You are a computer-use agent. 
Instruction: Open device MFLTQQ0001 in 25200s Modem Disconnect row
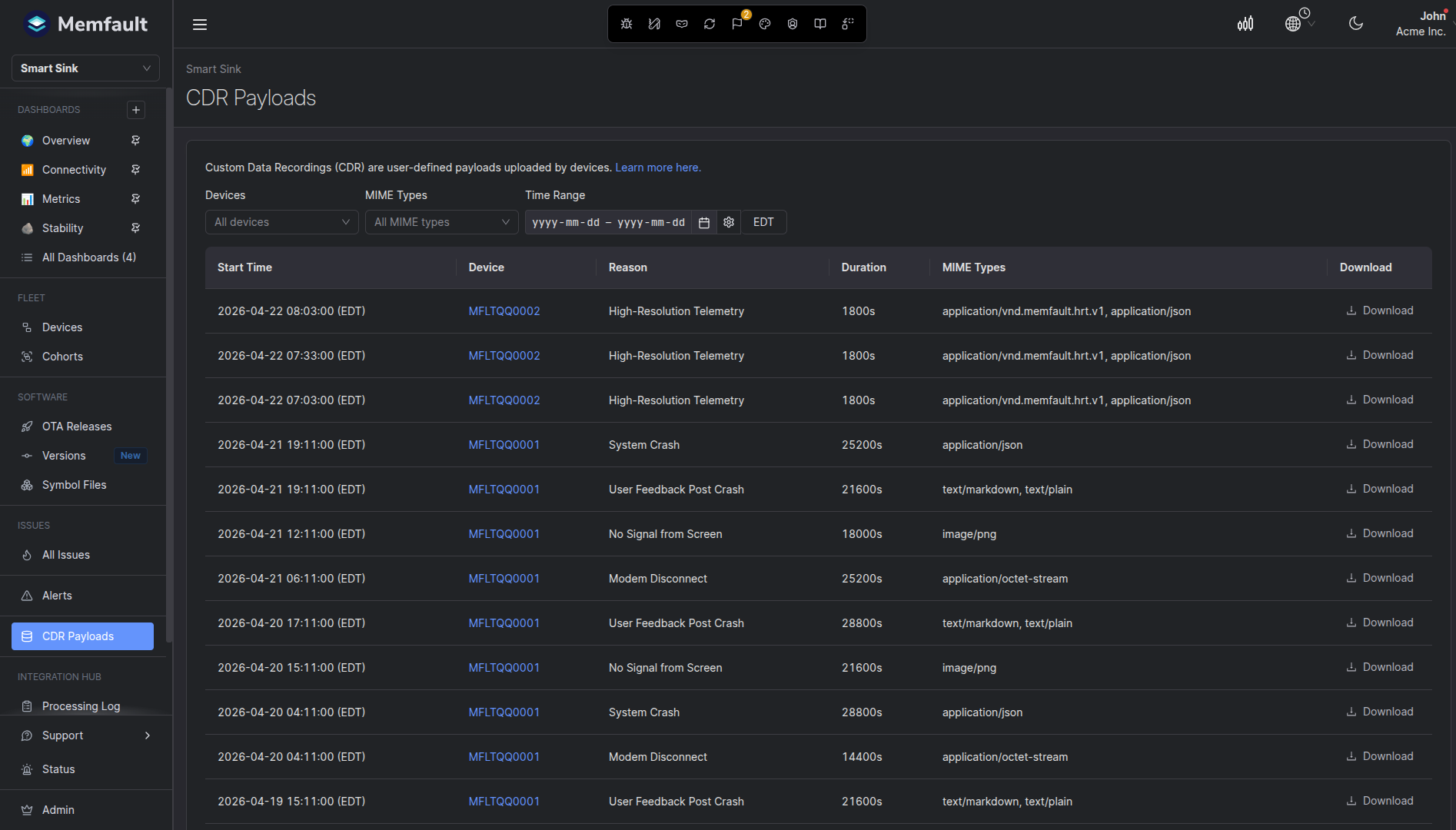(504, 579)
